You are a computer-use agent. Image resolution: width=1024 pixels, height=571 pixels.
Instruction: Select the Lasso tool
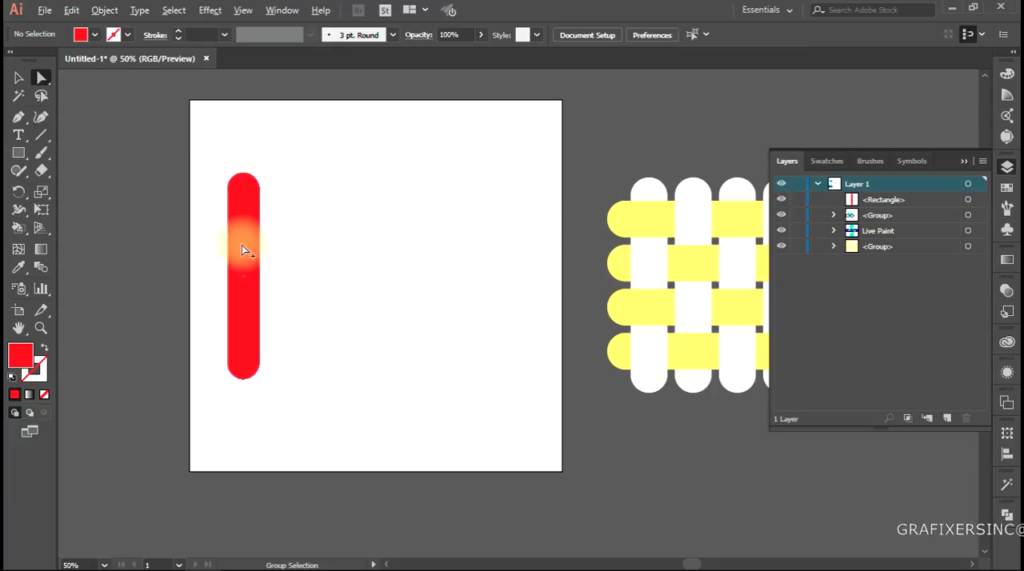41,96
